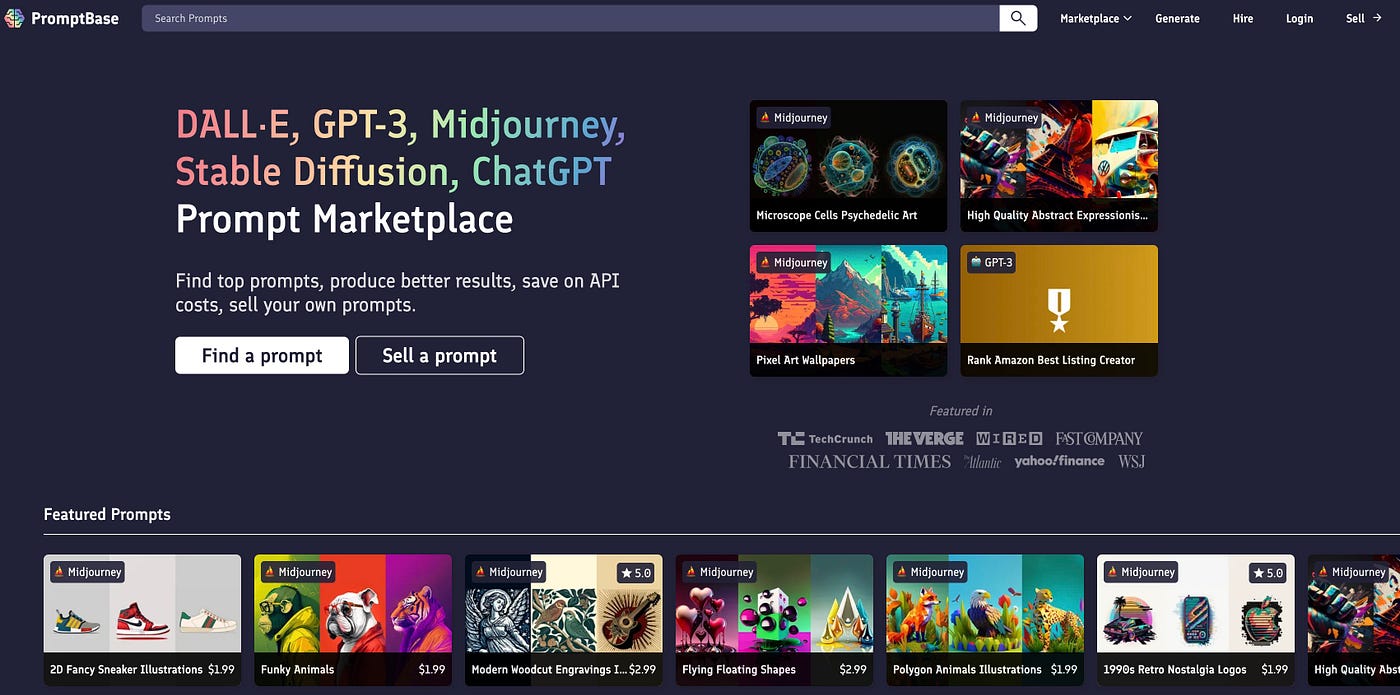Click the Prompt Marketplace headline text
This screenshot has width=1400, height=695.
point(344,219)
